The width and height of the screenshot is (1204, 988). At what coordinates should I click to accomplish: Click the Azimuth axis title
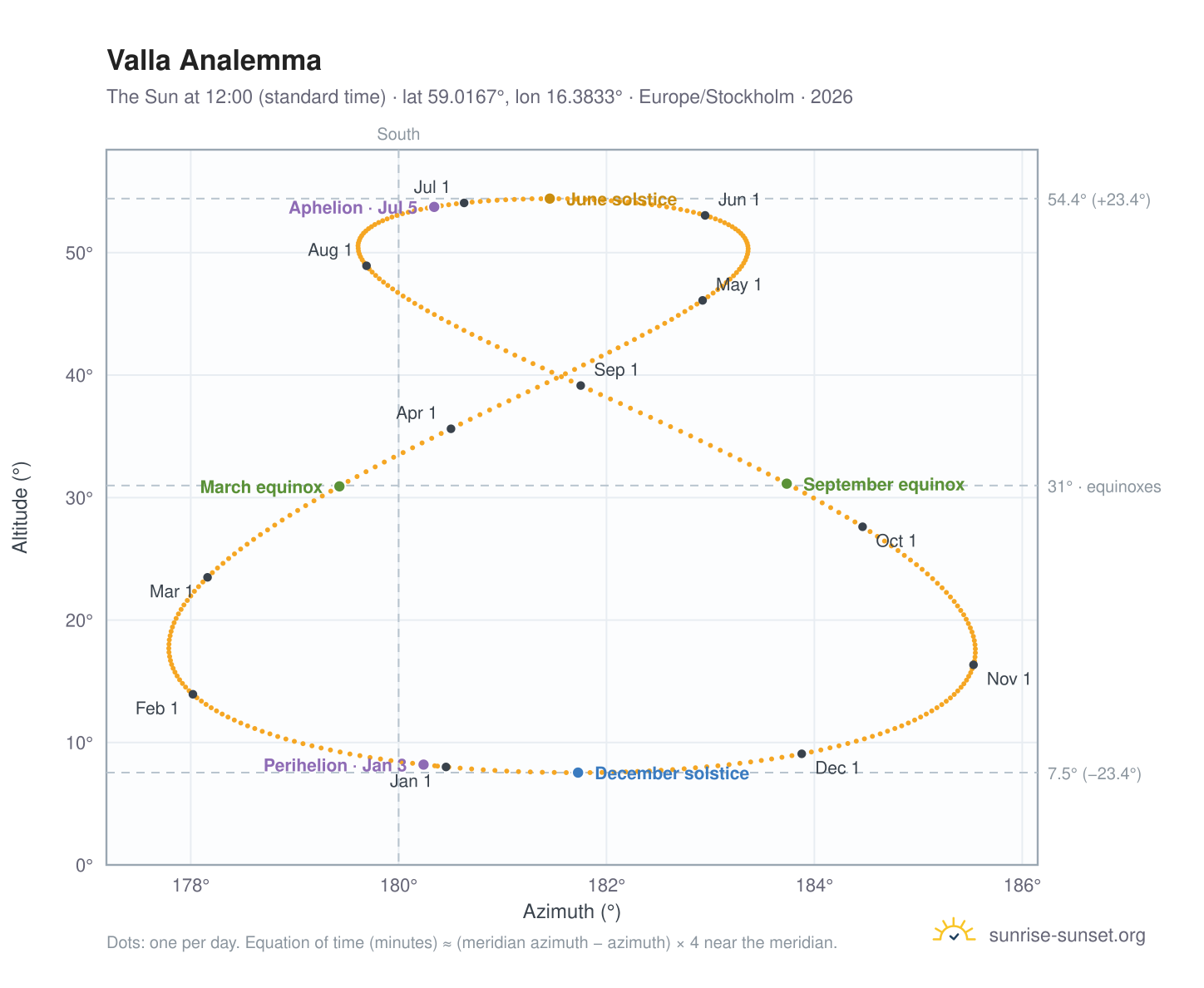tap(572, 911)
